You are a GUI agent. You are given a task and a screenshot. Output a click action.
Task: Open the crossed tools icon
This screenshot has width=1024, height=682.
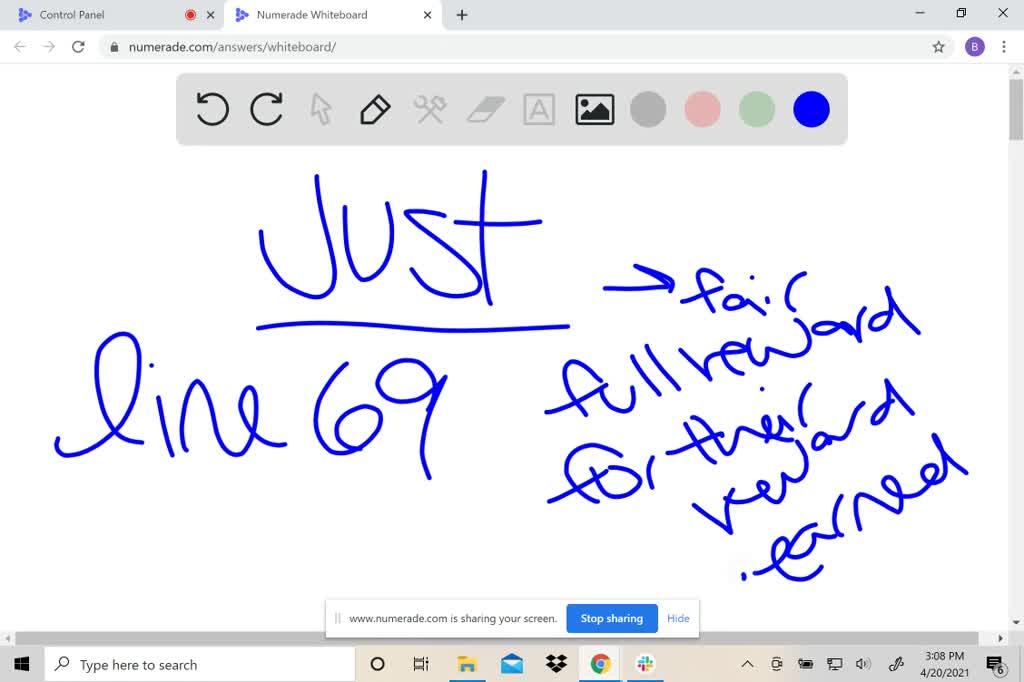point(430,109)
